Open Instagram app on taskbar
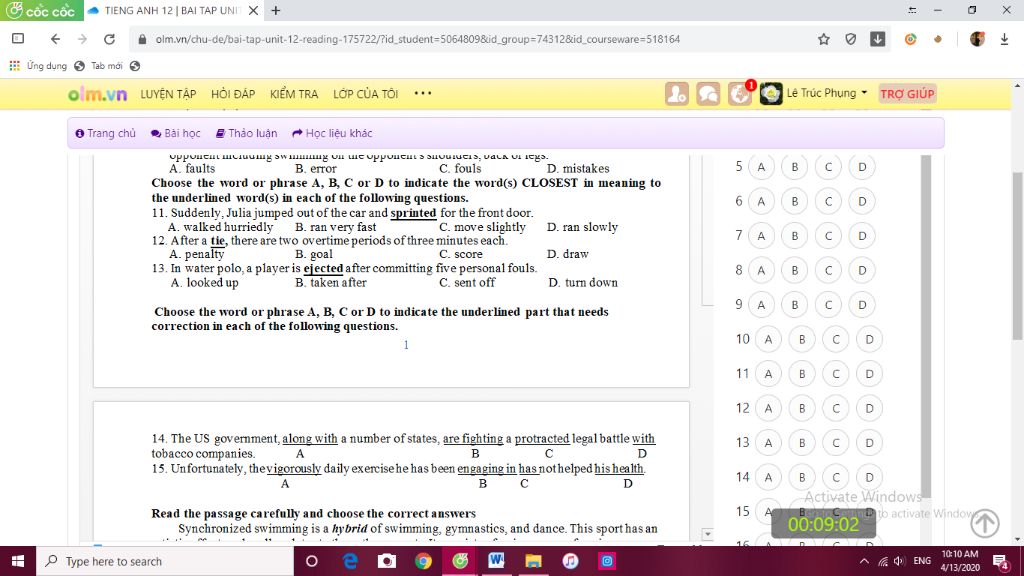 607,561
